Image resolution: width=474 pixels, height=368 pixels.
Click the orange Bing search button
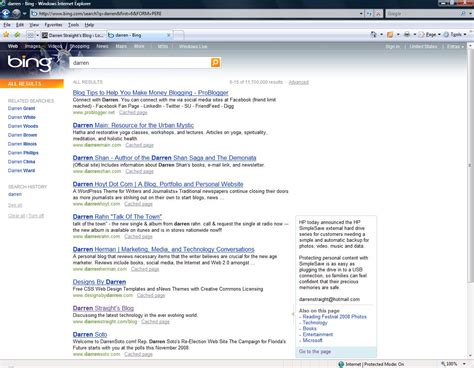[215, 63]
